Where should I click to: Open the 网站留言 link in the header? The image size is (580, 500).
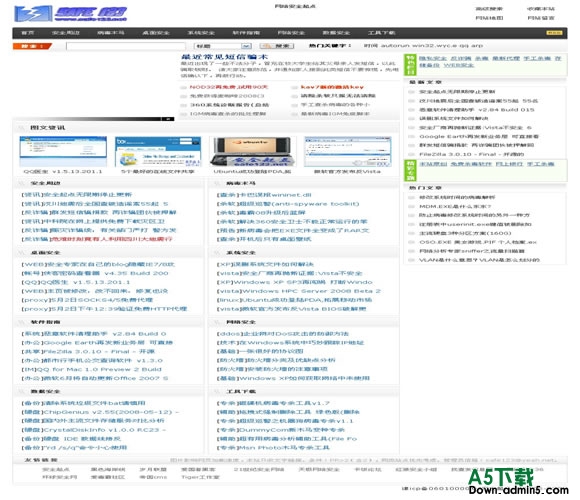541,18
